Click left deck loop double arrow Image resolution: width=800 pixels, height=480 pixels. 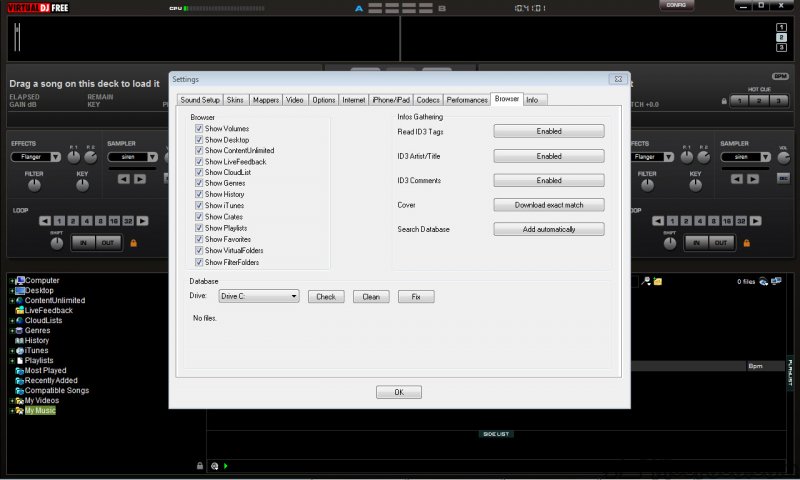(x=142, y=221)
